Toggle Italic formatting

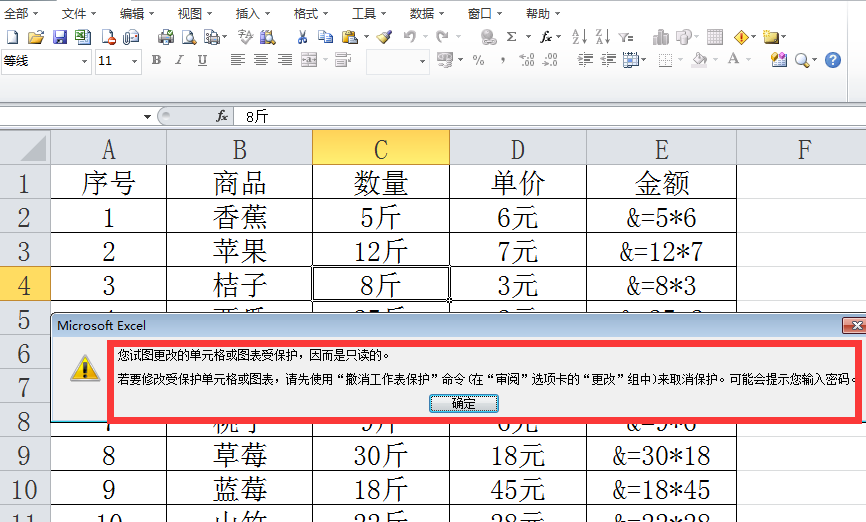[179, 60]
